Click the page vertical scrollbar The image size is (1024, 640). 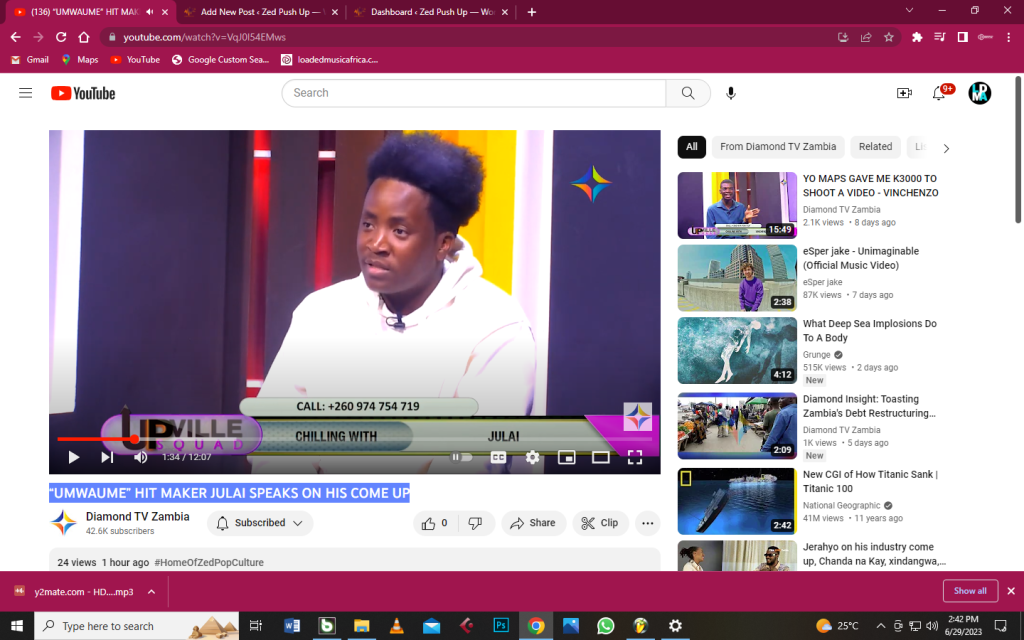tap(1019, 150)
